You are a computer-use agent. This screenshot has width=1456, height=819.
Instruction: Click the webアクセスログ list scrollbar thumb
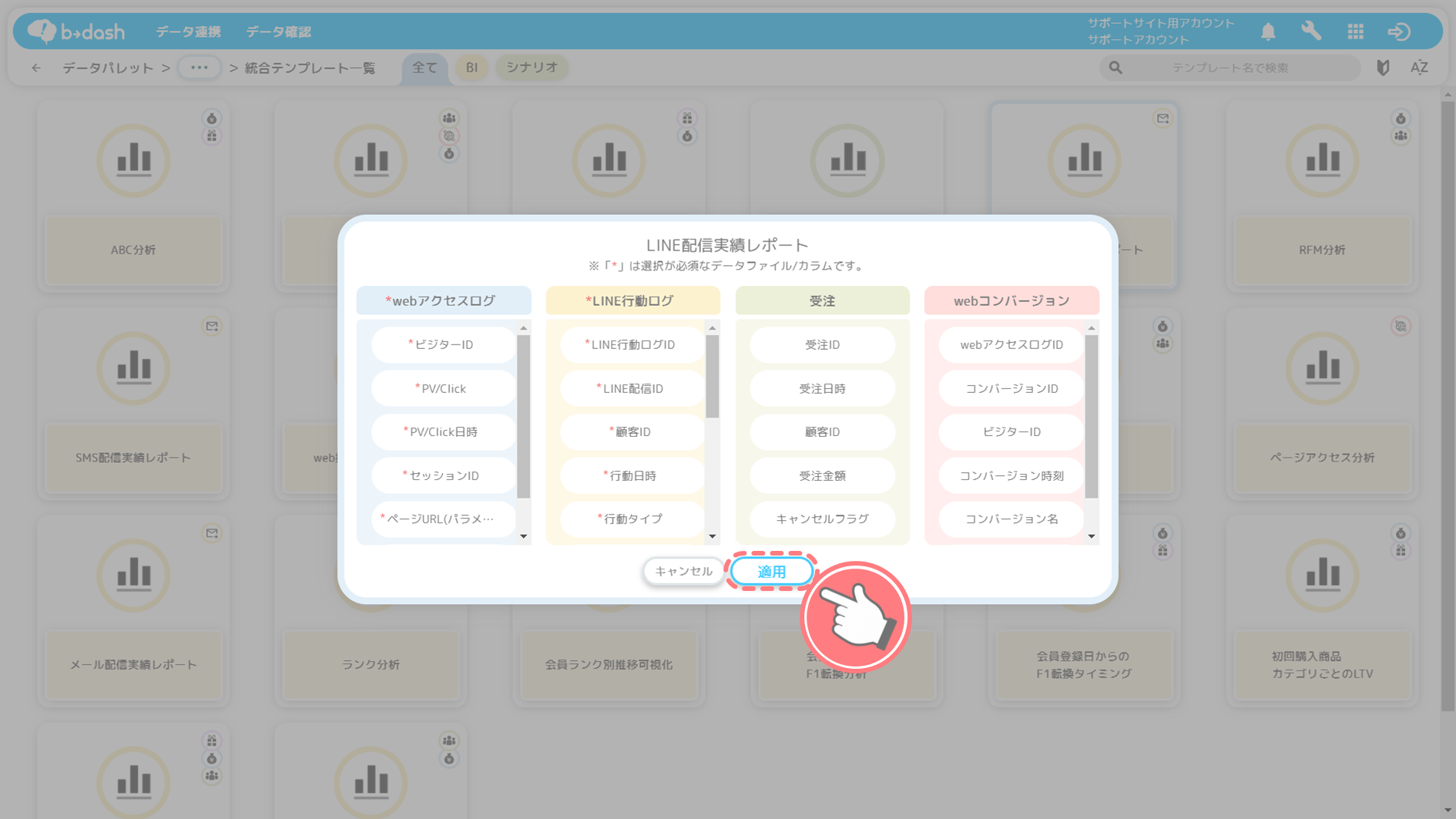click(x=524, y=416)
